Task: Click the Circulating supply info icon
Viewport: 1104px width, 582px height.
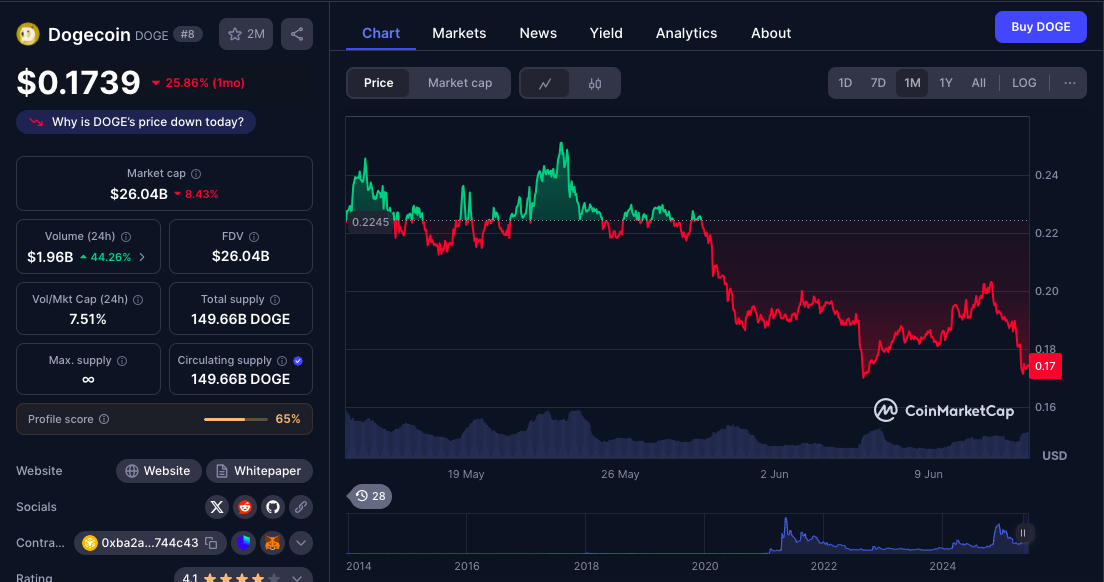Action: pyautogui.click(x=282, y=361)
